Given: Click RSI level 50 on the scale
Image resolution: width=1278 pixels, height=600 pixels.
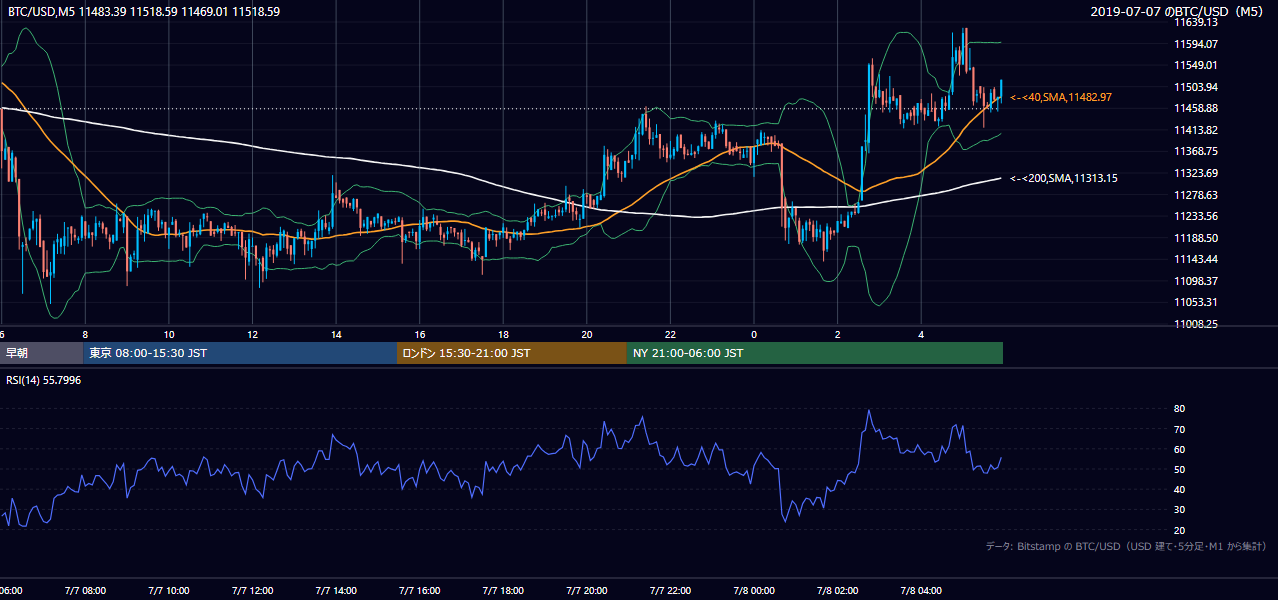Looking at the screenshot, I should pos(1180,469).
